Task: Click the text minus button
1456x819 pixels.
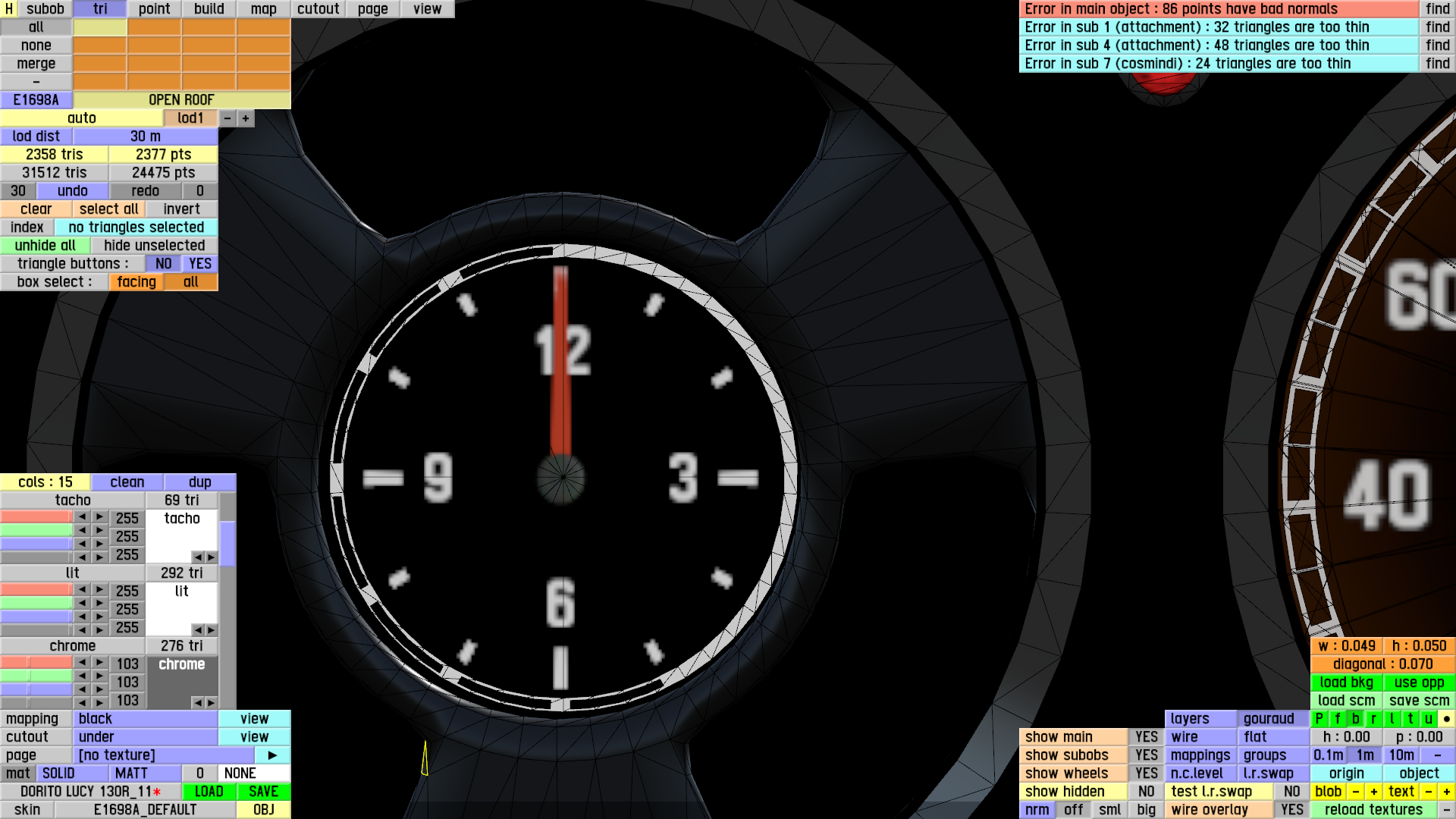Action: point(1428,792)
